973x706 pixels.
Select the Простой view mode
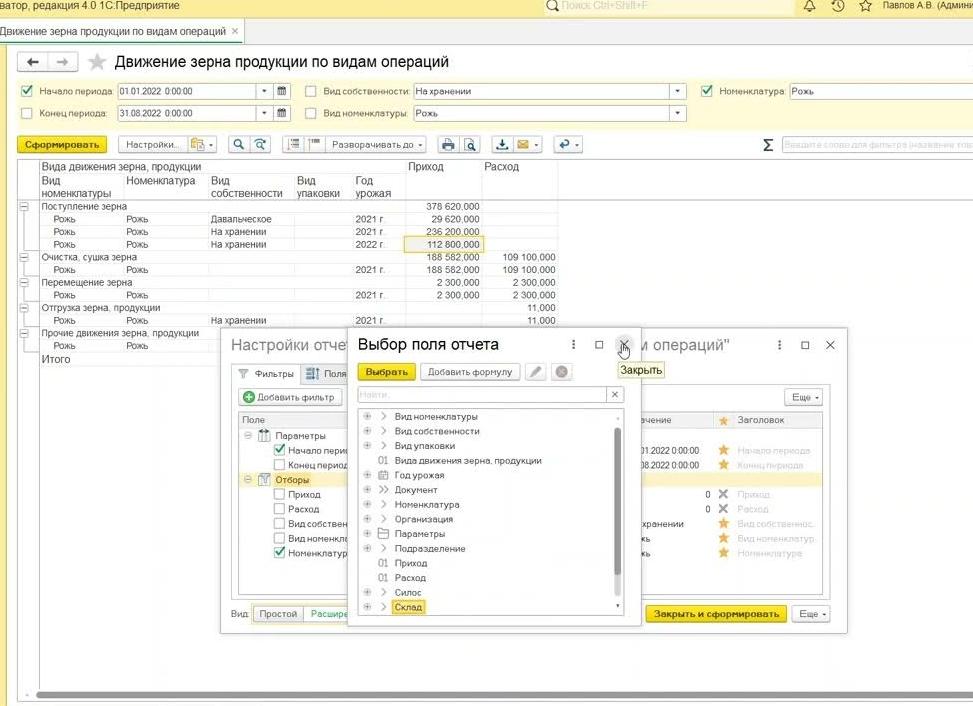pos(278,614)
